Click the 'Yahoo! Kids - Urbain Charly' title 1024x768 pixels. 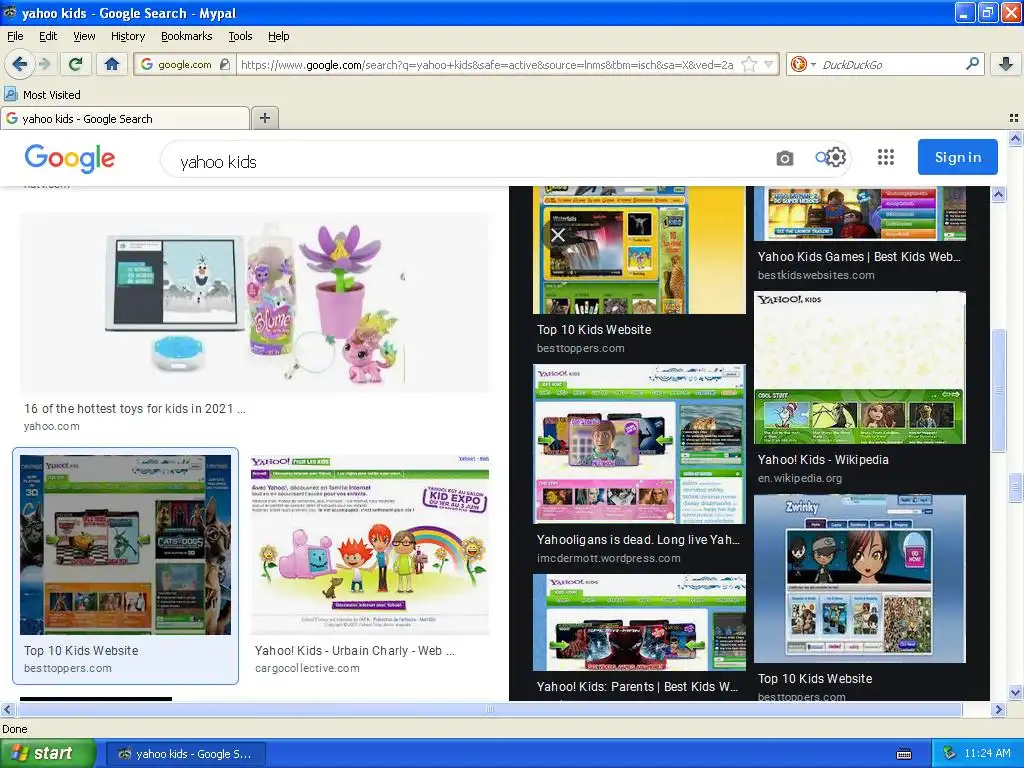click(x=355, y=650)
